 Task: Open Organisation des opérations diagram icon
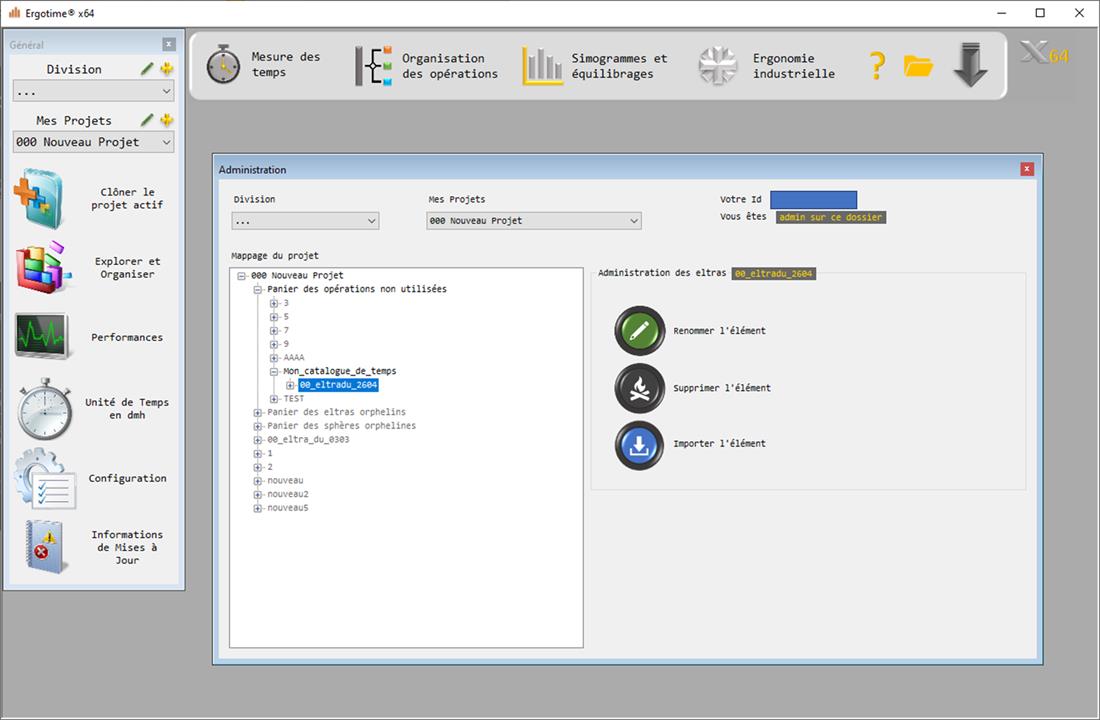pyautogui.click(x=373, y=66)
